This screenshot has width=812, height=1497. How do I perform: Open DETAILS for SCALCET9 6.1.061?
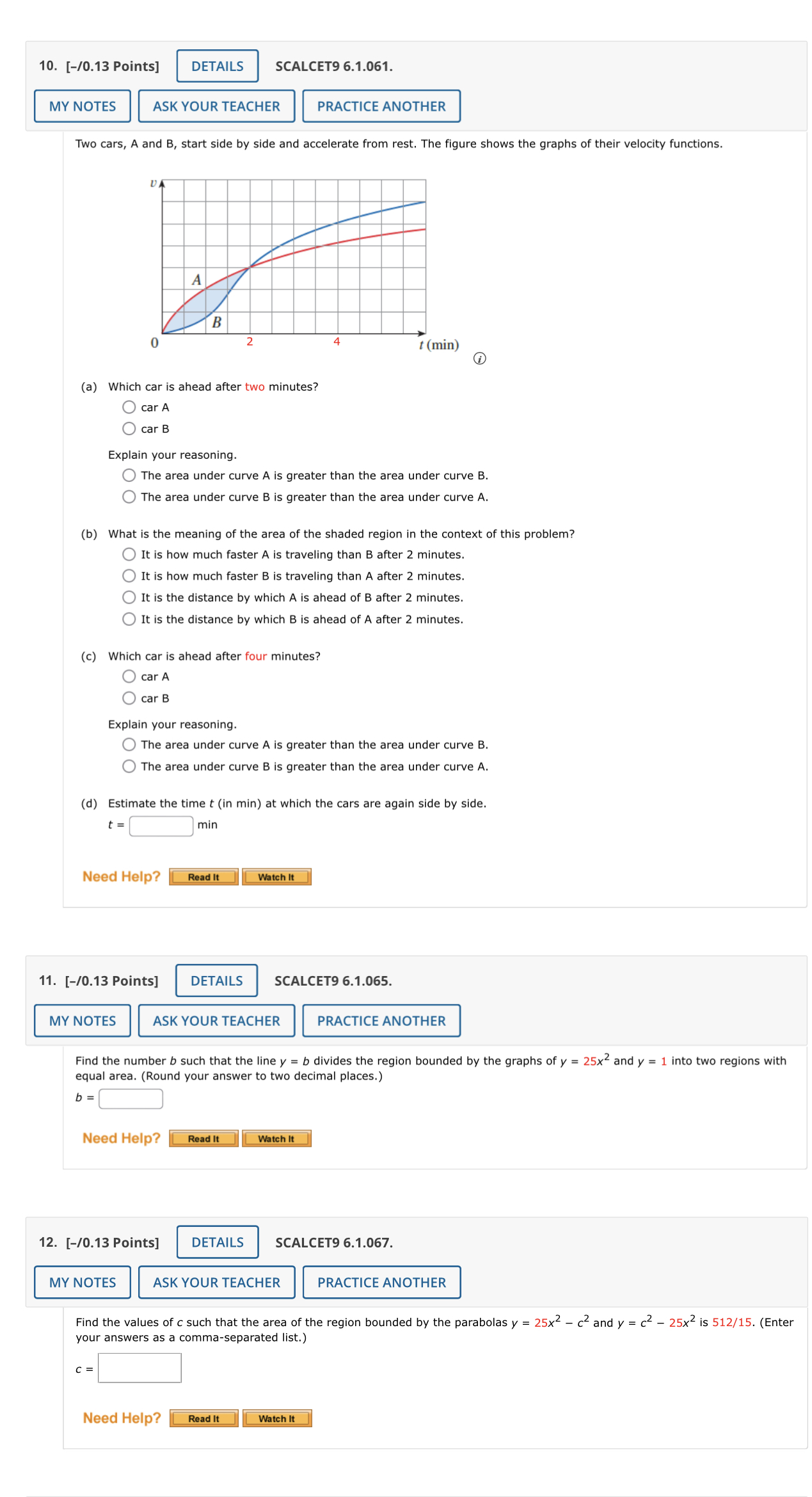(x=216, y=65)
